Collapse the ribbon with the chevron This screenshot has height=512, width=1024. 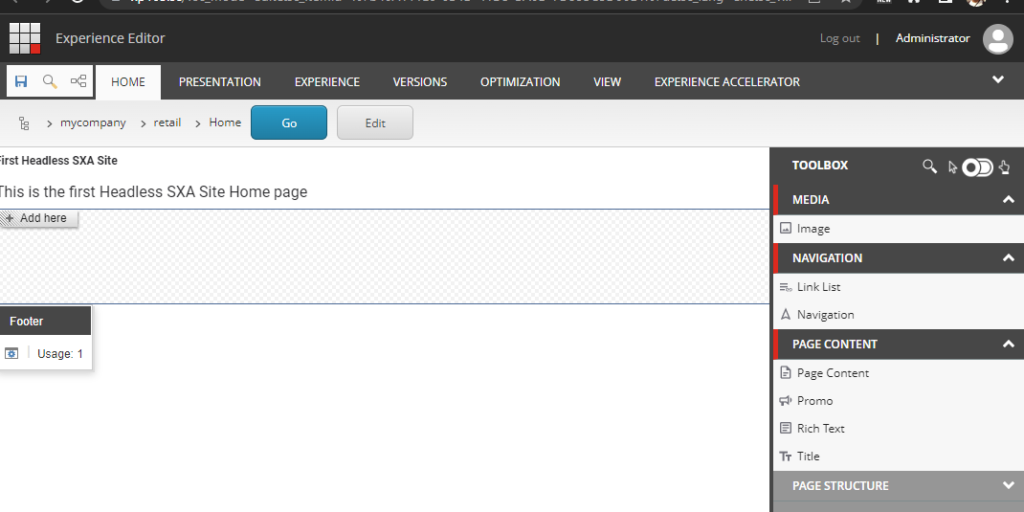click(998, 80)
